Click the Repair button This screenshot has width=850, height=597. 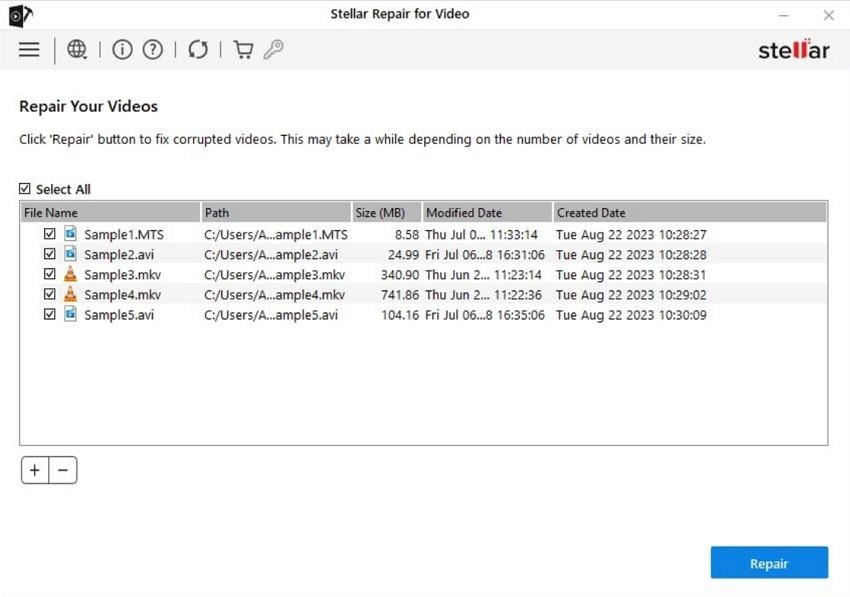coord(769,562)
